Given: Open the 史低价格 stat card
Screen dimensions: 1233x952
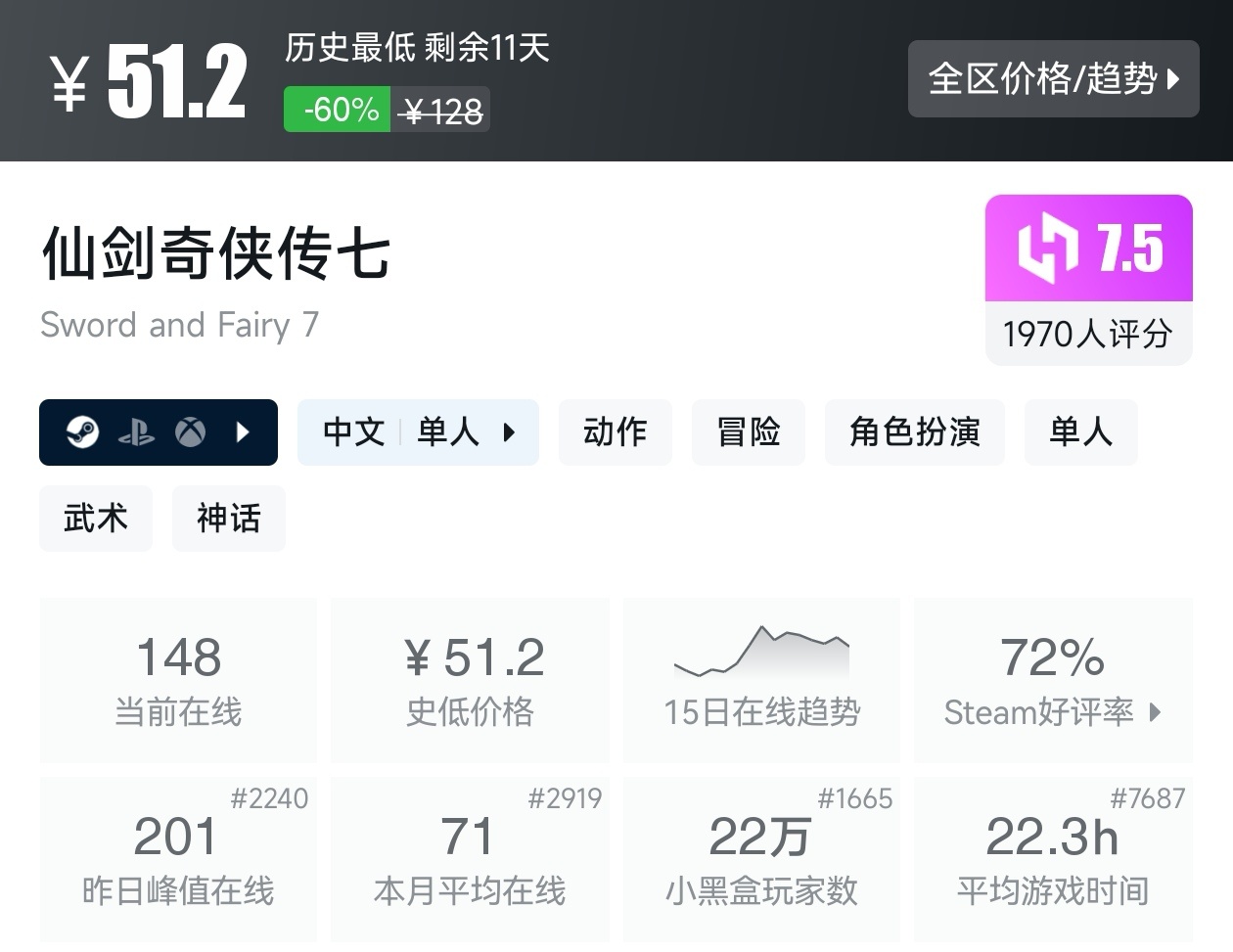Looking at the screenshot, I should tap(471, 680).
